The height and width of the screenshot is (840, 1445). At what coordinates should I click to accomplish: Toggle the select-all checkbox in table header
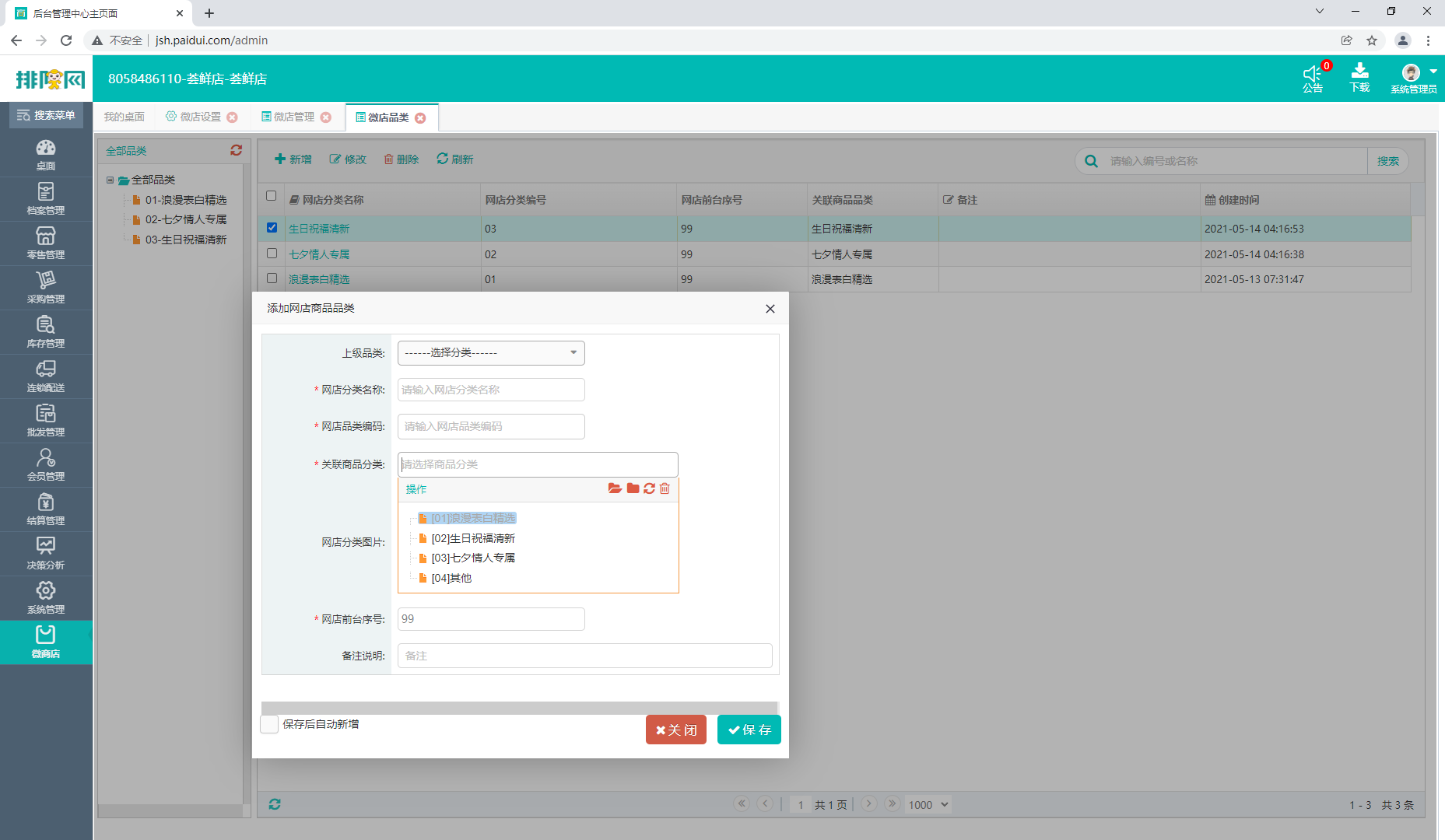pyautogui.click(x=271, y=196)
